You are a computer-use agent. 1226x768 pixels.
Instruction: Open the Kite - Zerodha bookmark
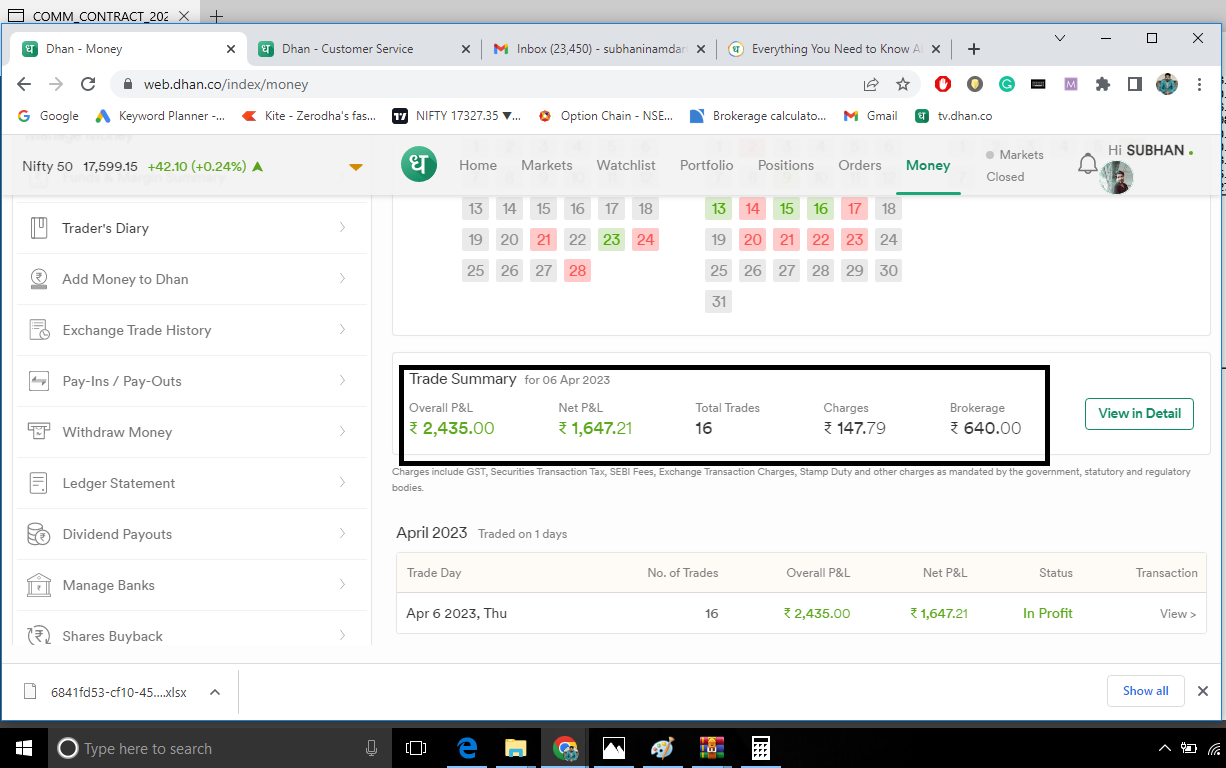[309, 116]
